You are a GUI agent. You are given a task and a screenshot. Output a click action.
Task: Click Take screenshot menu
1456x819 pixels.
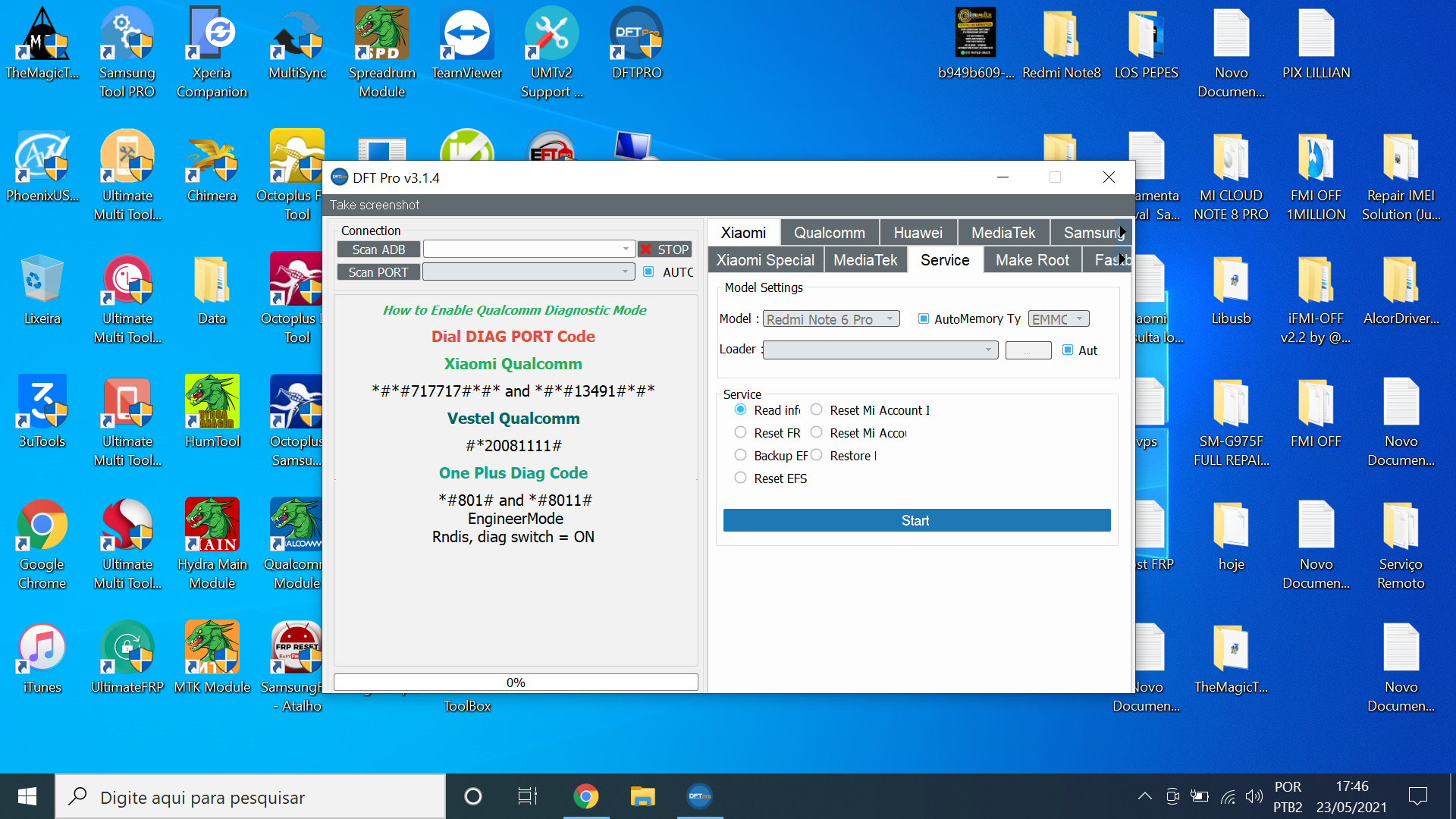pos(375,205)
